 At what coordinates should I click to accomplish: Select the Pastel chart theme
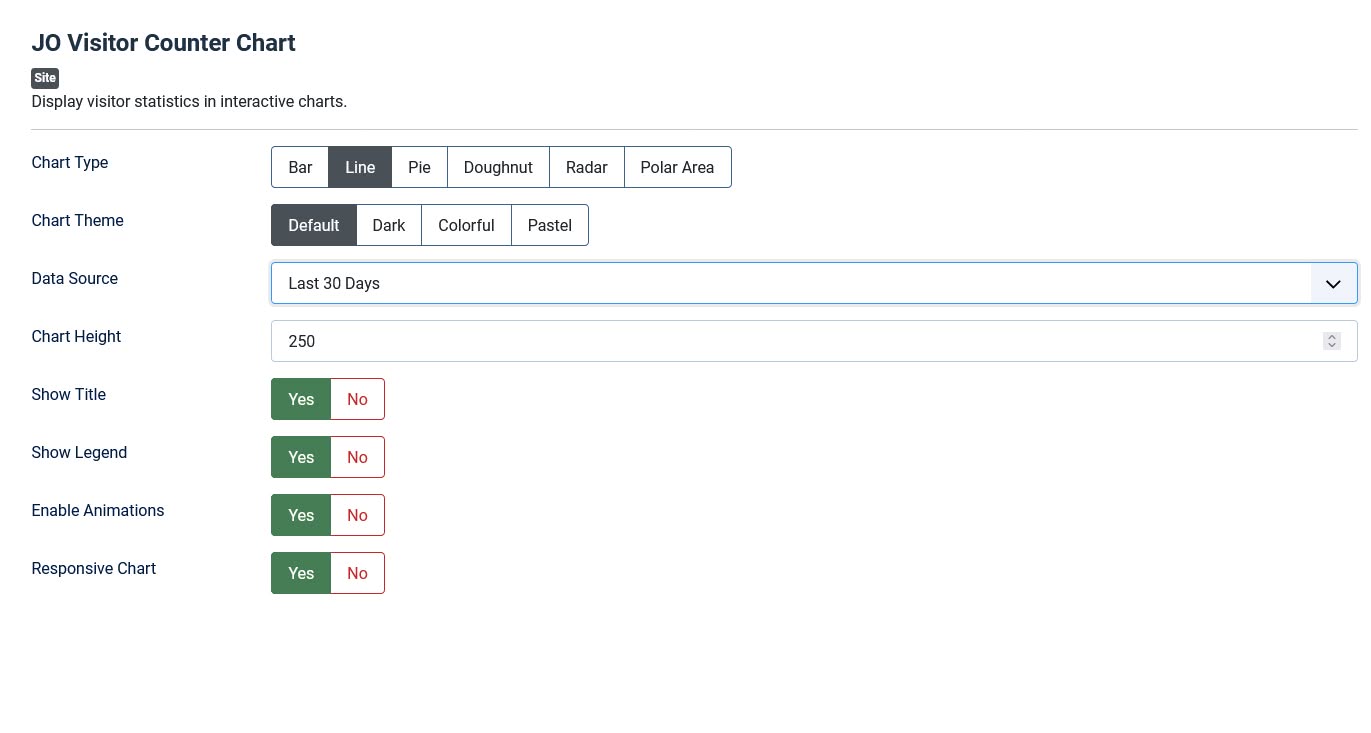pos(549,225)
